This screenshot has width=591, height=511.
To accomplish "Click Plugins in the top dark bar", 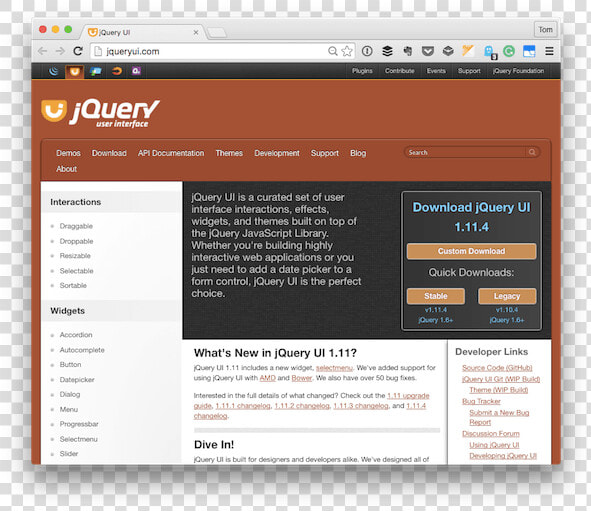I will 362,71.
